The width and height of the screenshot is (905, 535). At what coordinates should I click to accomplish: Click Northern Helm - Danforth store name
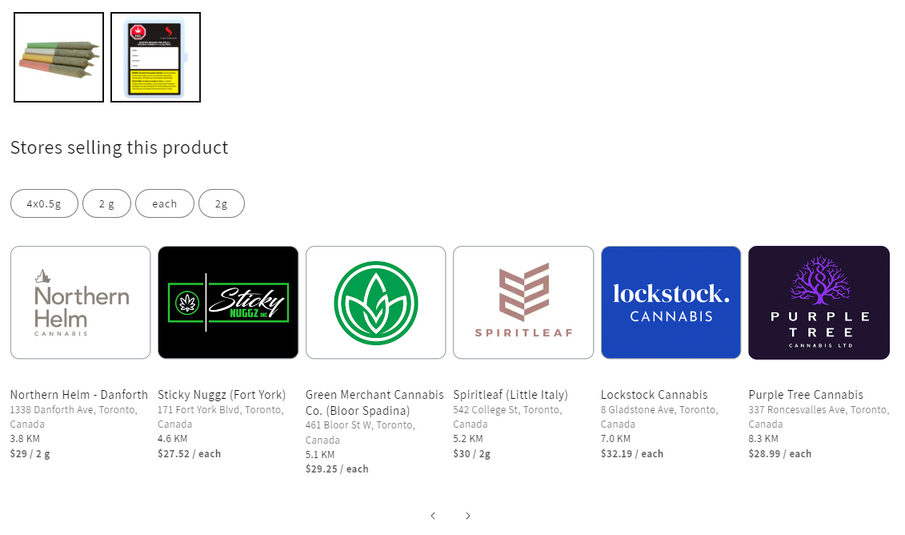tap(79, 395)
